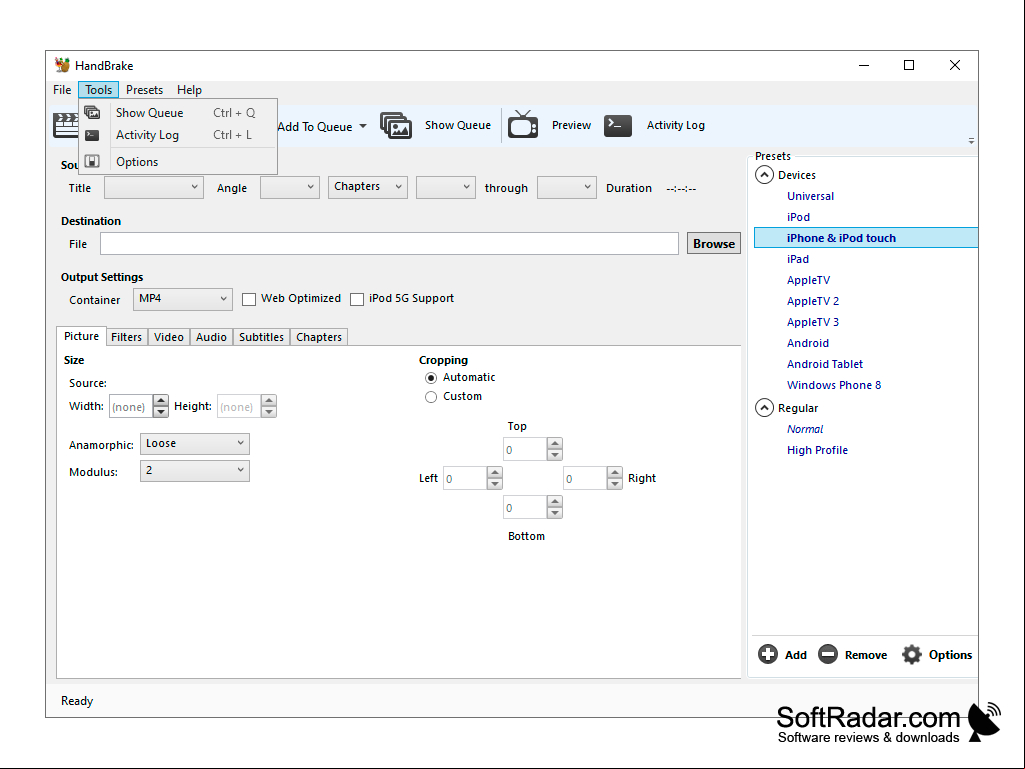The image size is (1025, 769).
Task: Select the AppleTV 2 preset
Action: [813, 301]
